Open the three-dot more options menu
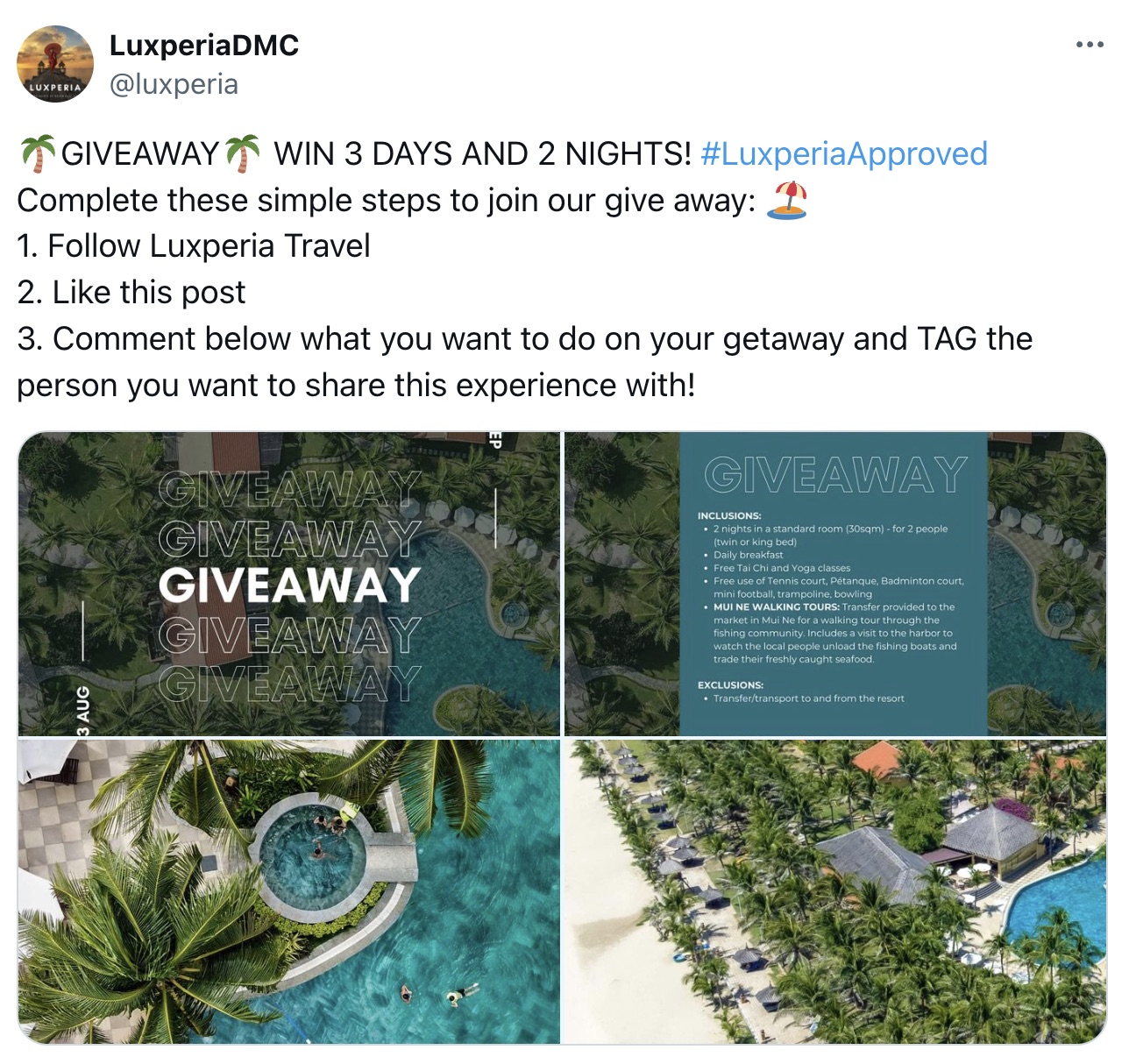 tap(1090, 45)
